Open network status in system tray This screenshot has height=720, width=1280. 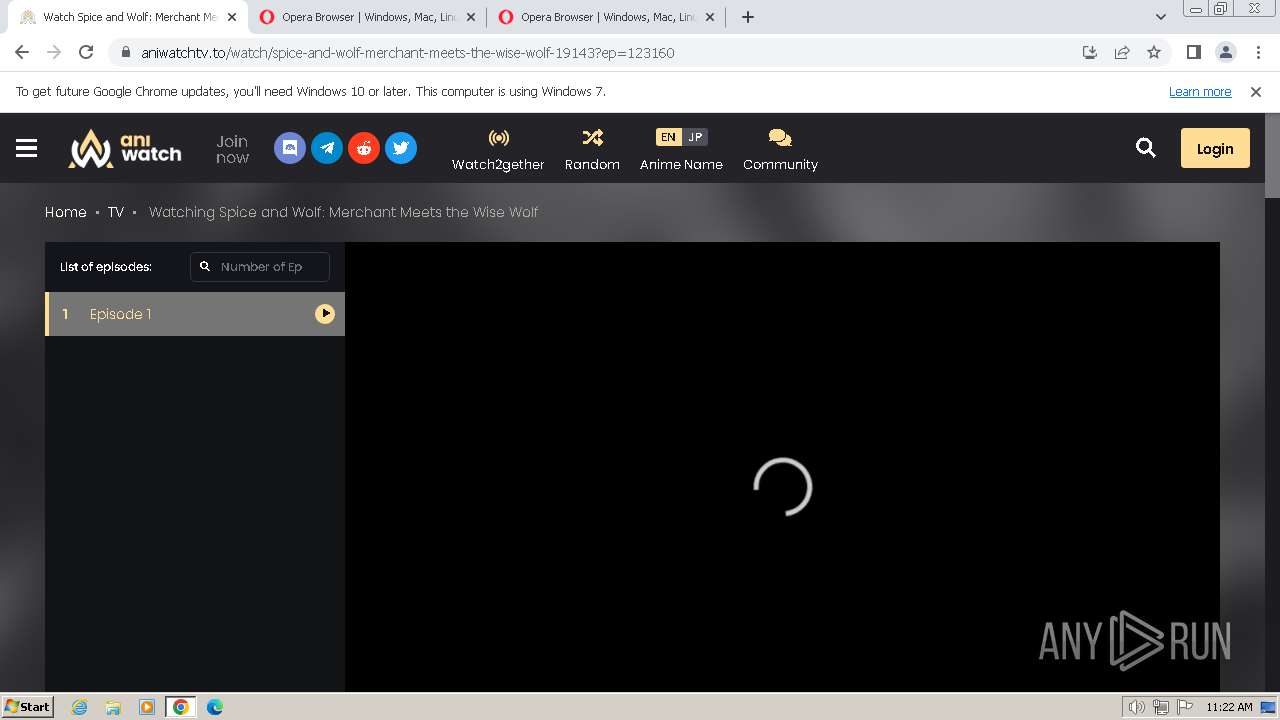coord(1160,707)
